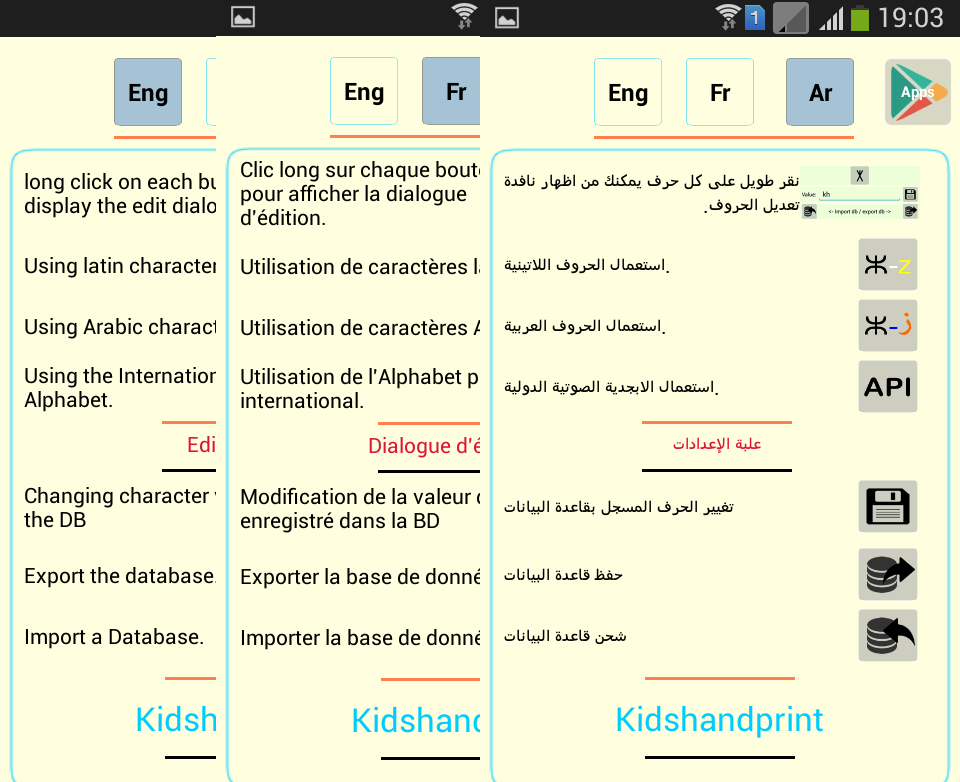Tap the picture notification icon in right screen status bar
Image resolution: width=960 pixels, height=782 pixels.
507,18
